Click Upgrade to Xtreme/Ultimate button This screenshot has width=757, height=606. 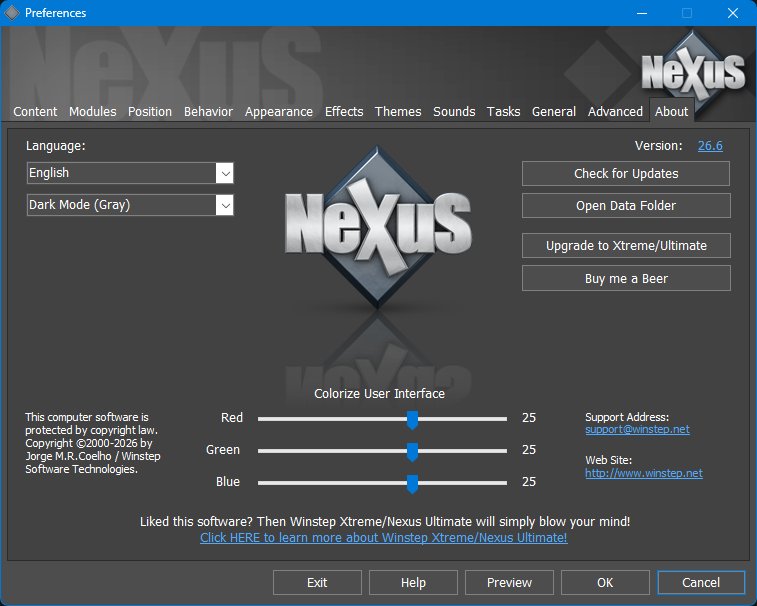(626, 246)
